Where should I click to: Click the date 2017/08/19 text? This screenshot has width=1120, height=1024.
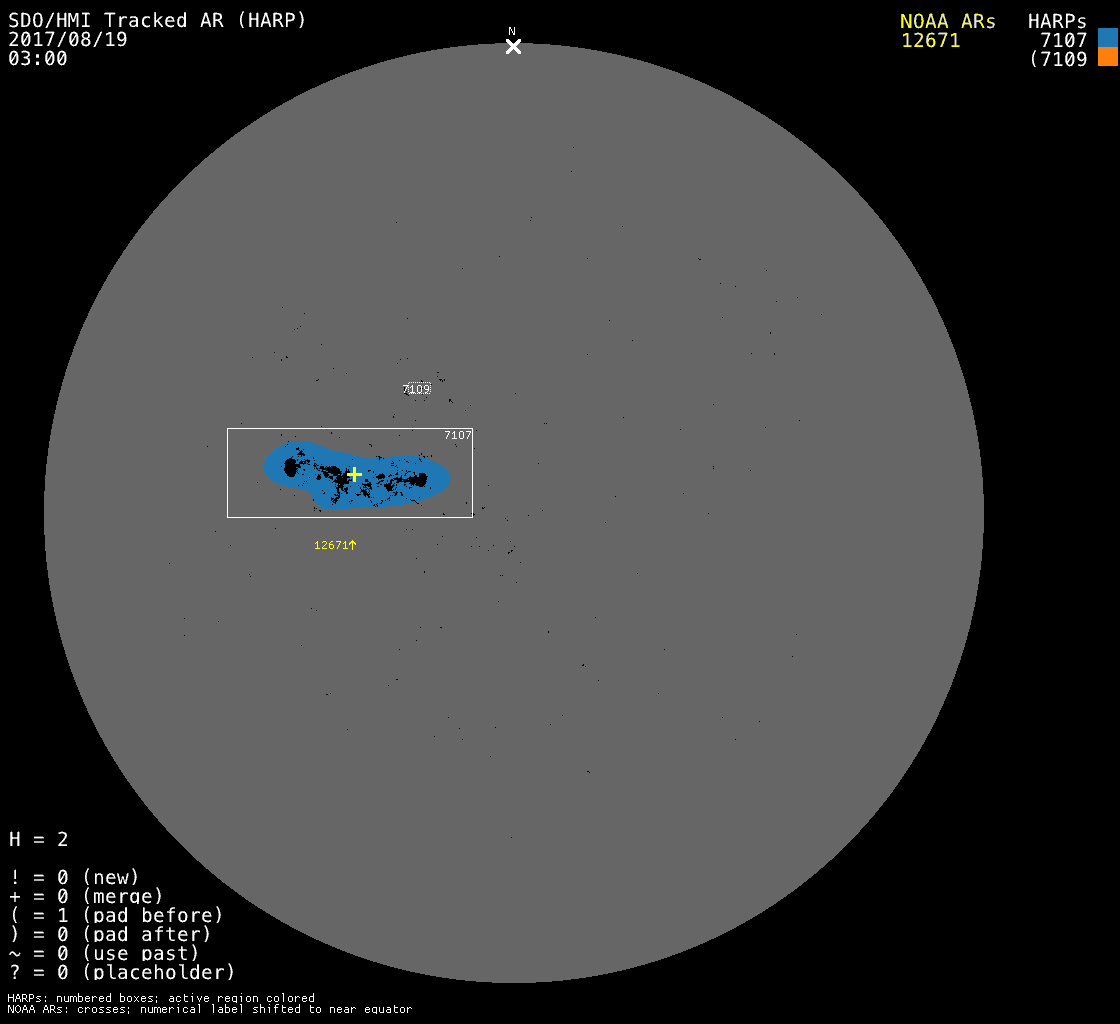68,39
